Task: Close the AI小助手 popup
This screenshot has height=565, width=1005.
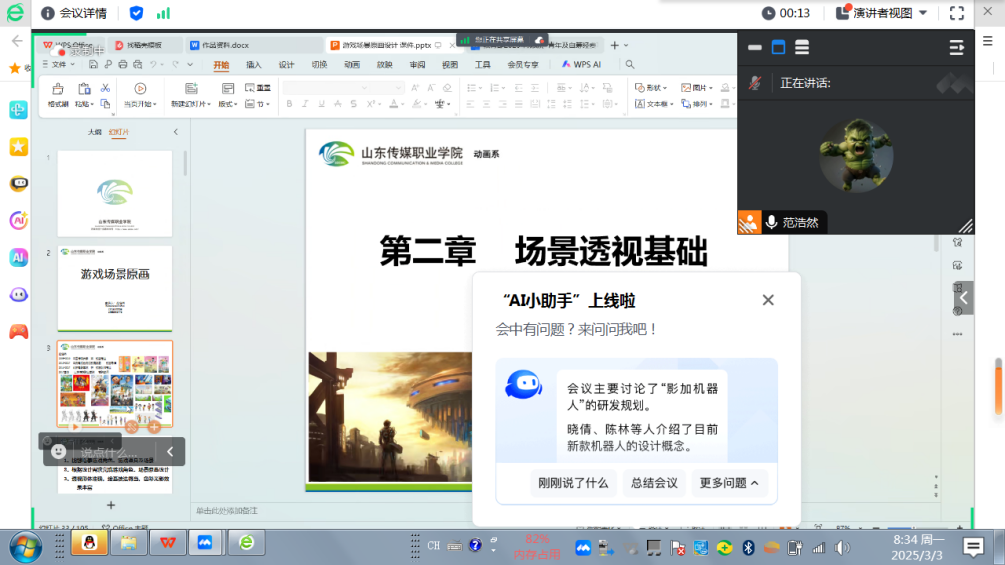Action: tap(768, 300)
